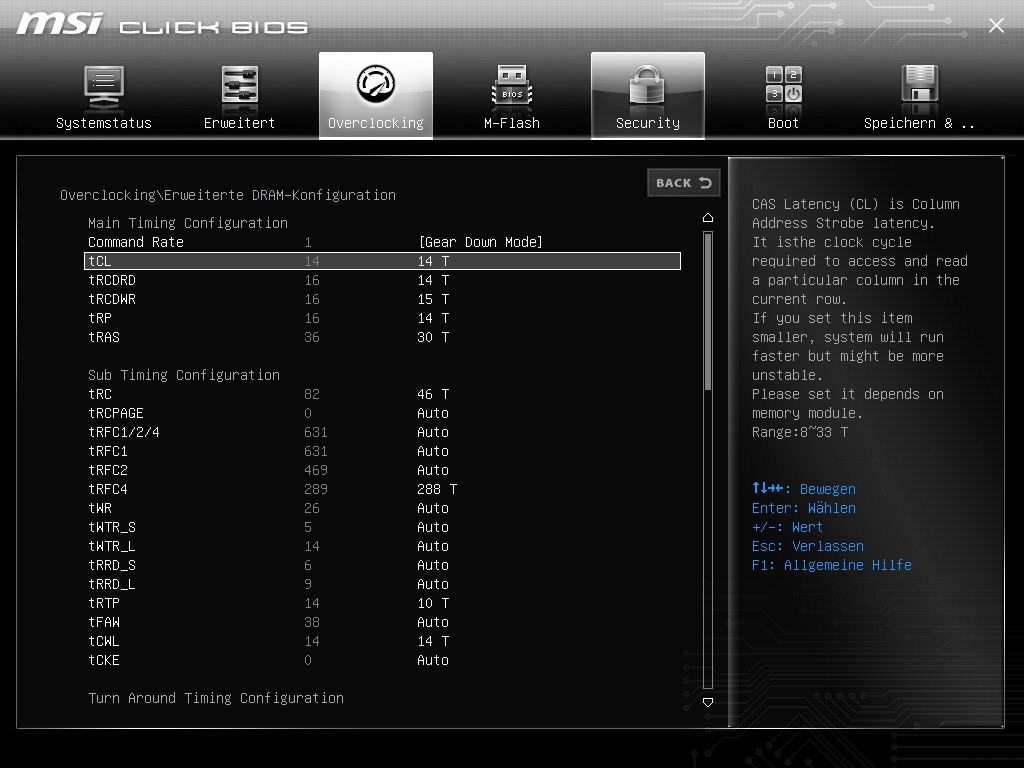Open the Speichern floppy disk icon
1024x768 pixels.
point(920,84)
